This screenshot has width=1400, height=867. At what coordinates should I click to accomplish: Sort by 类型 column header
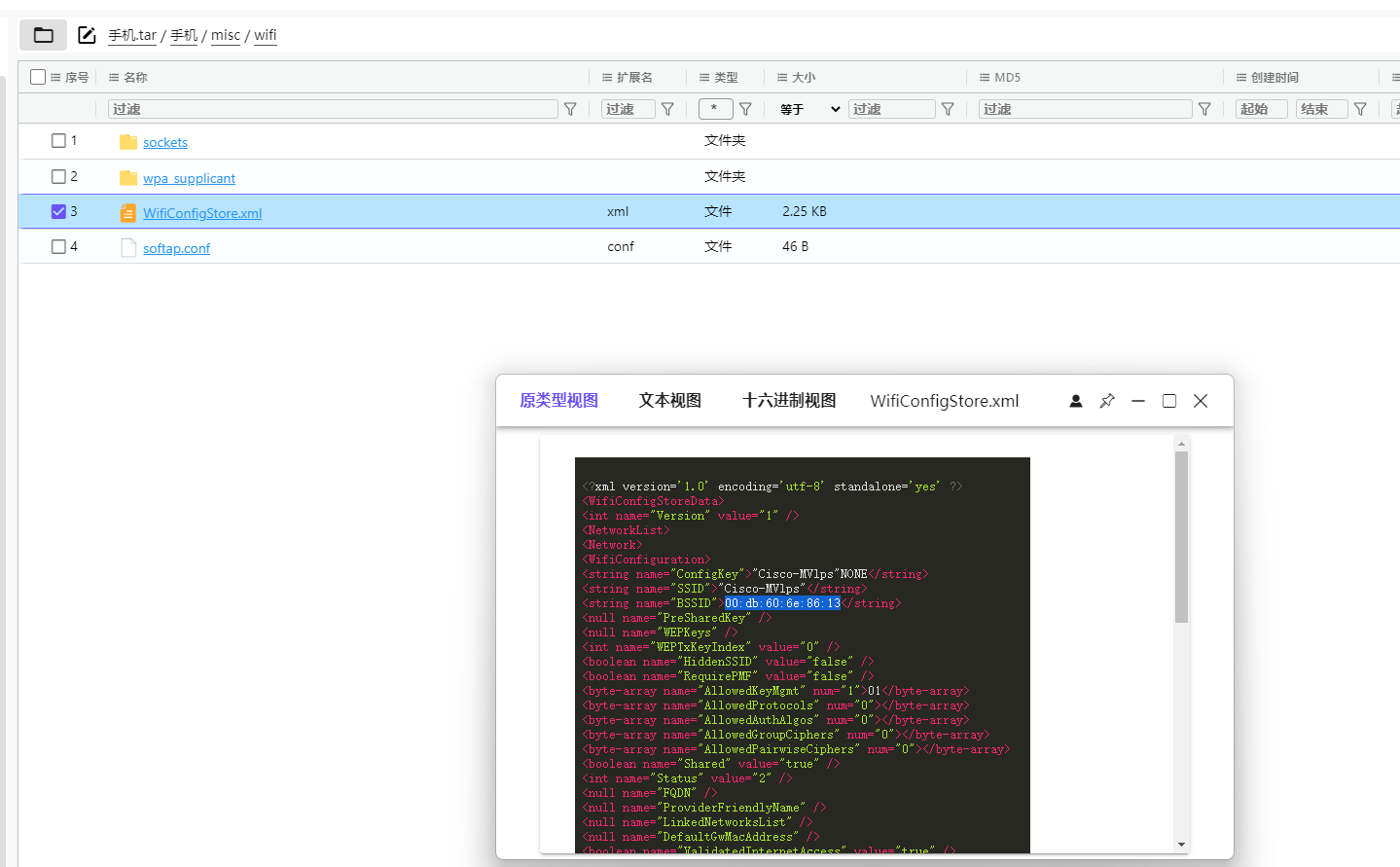tap(726, 77)
